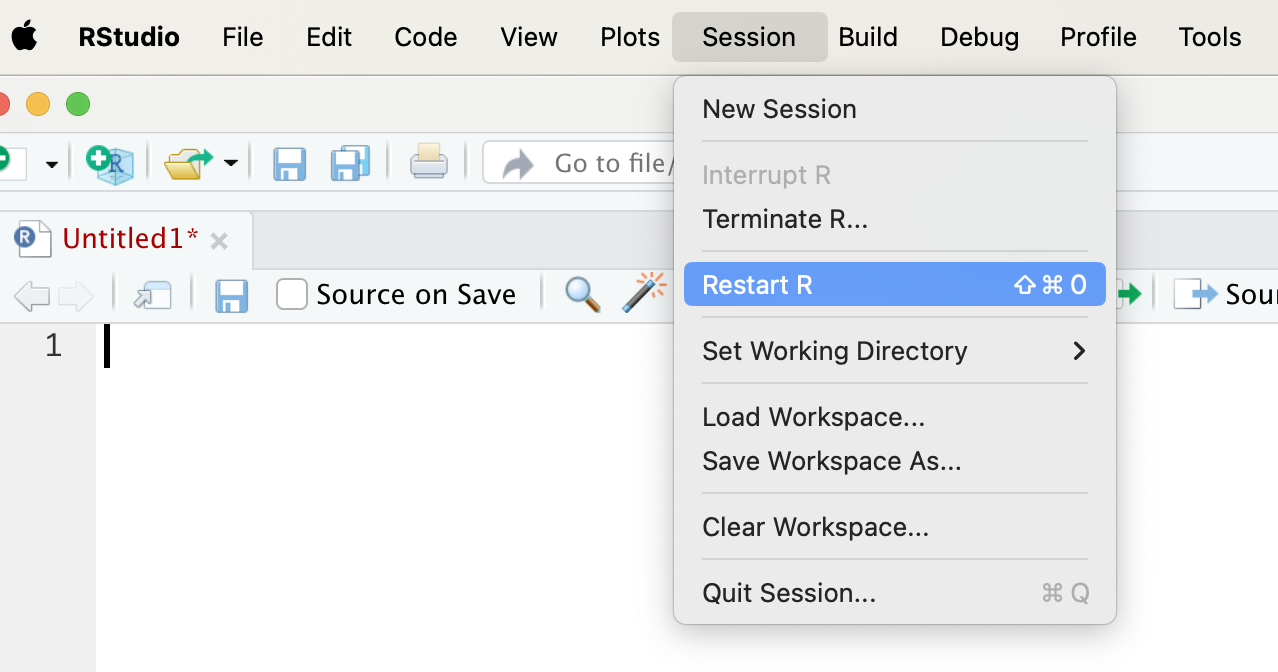This screenshot has width=1278, height=672.
Task: Expand the recent files dropdown arrow
Action: [x=231, y=163]
